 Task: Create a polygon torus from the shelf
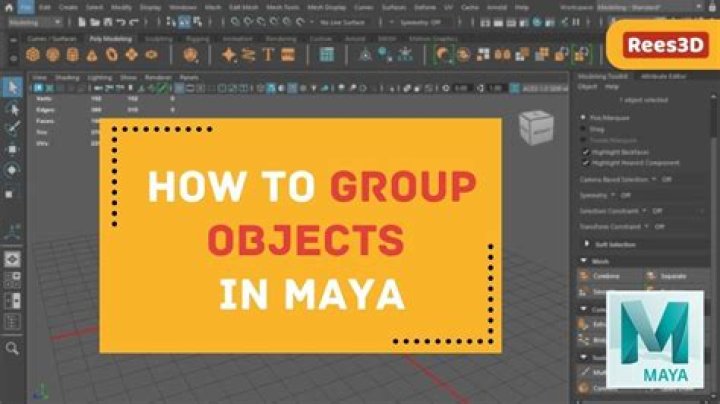pyautogui.click(x=112, y=55)
